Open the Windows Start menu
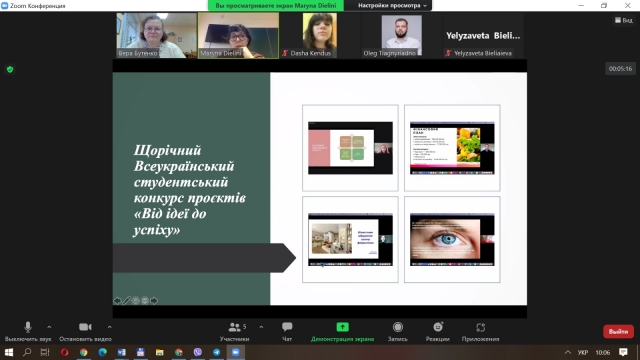The height and width of the screenshot is (360, 640). 9,352
